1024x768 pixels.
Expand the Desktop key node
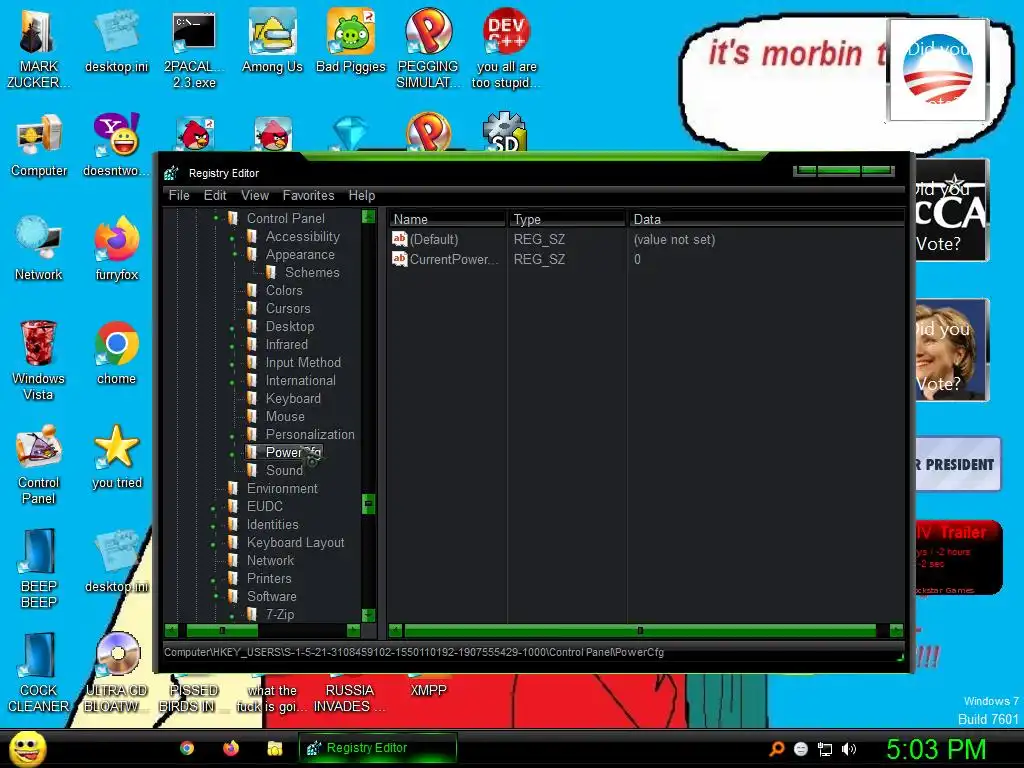pos(232,327)
